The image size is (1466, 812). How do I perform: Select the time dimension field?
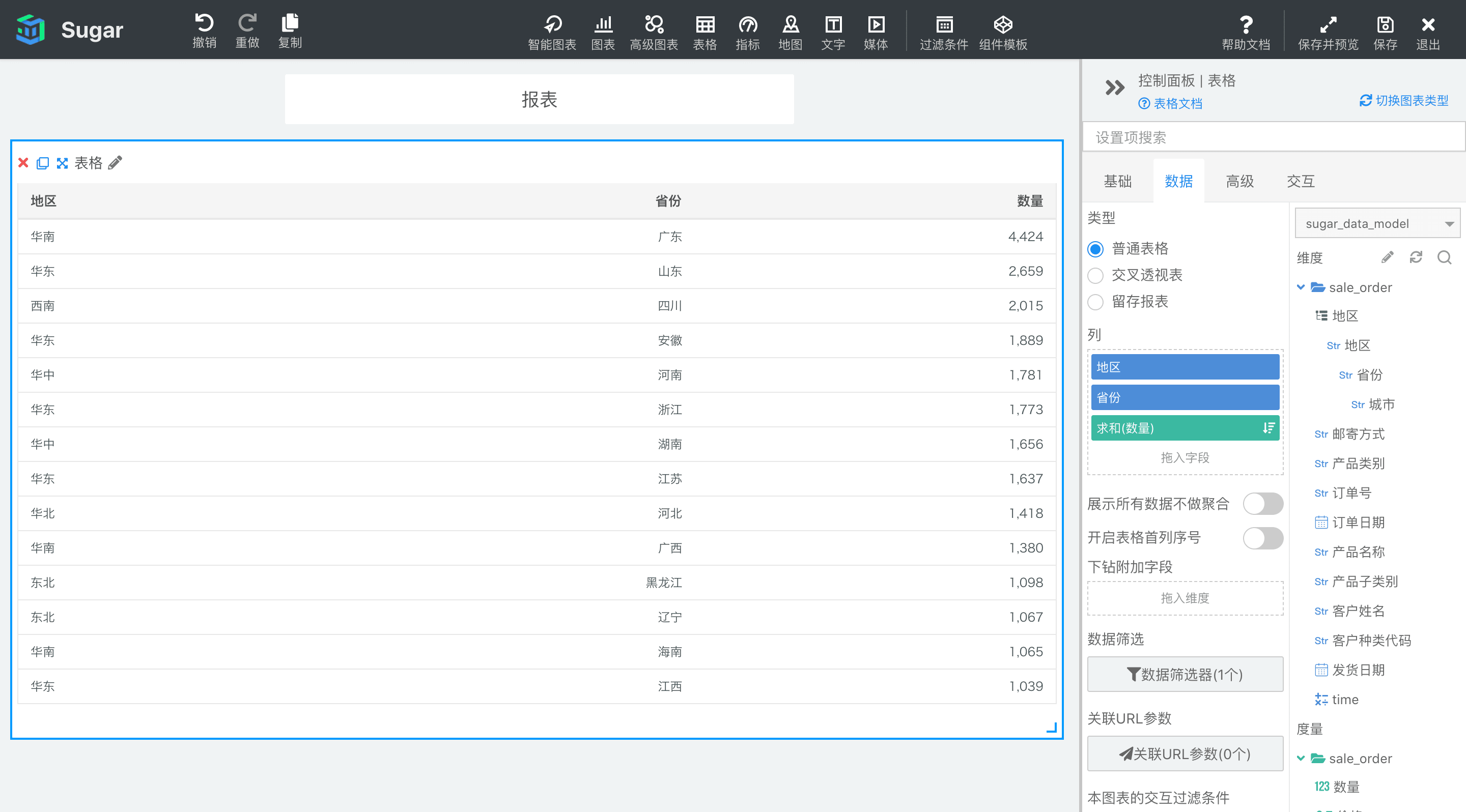(x=1336, y=700)
